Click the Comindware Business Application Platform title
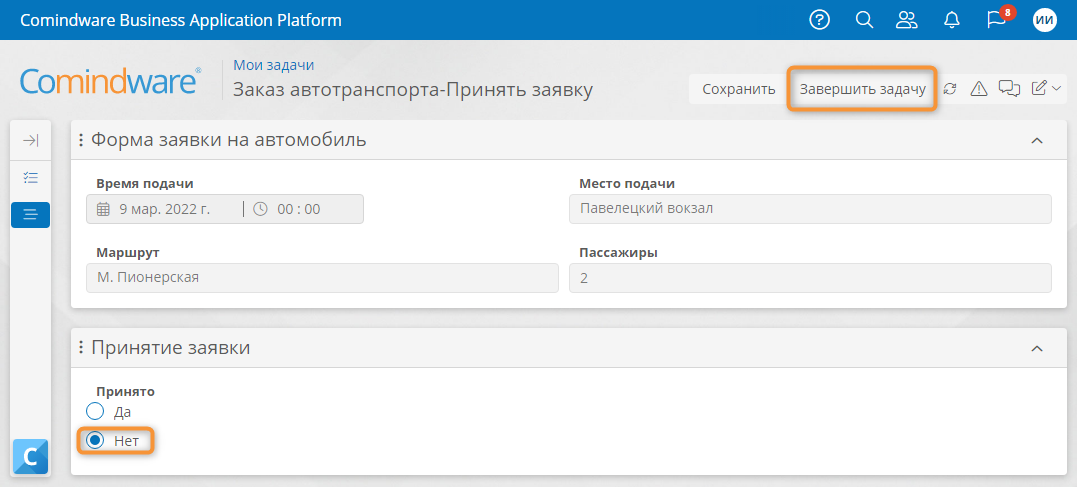1077x487 pixels. click(x=181, y=21)
